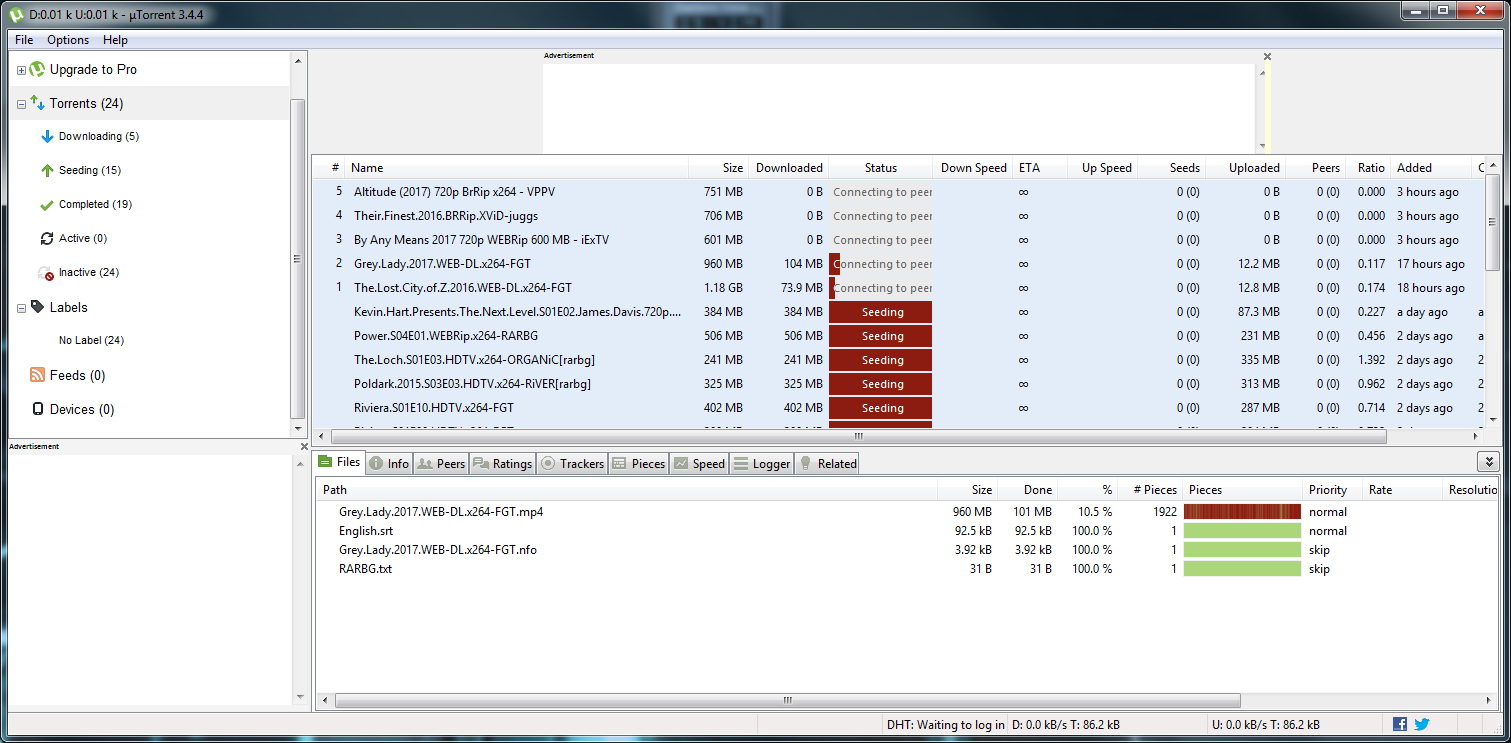Close the left sidebar advertisement
This screenshot has height=743, width=1511.
(x=303, y=446)
